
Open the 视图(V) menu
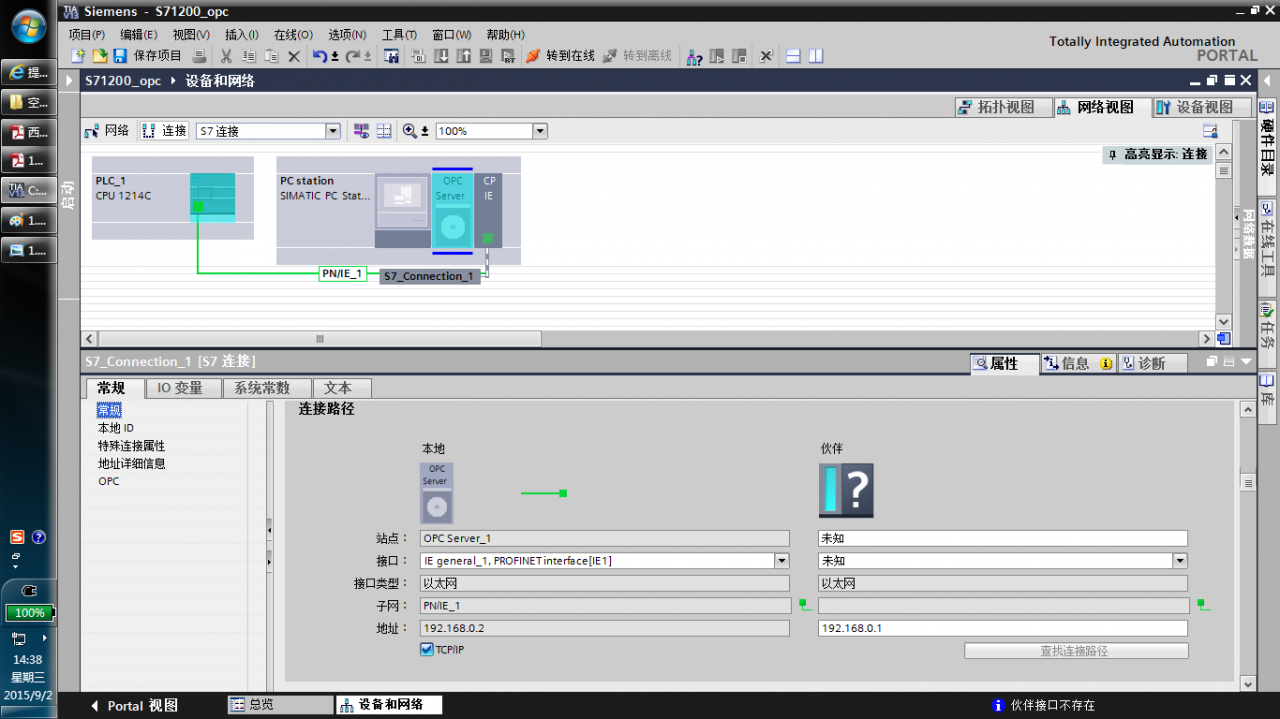pyautogui.click(x=191, y=34)
